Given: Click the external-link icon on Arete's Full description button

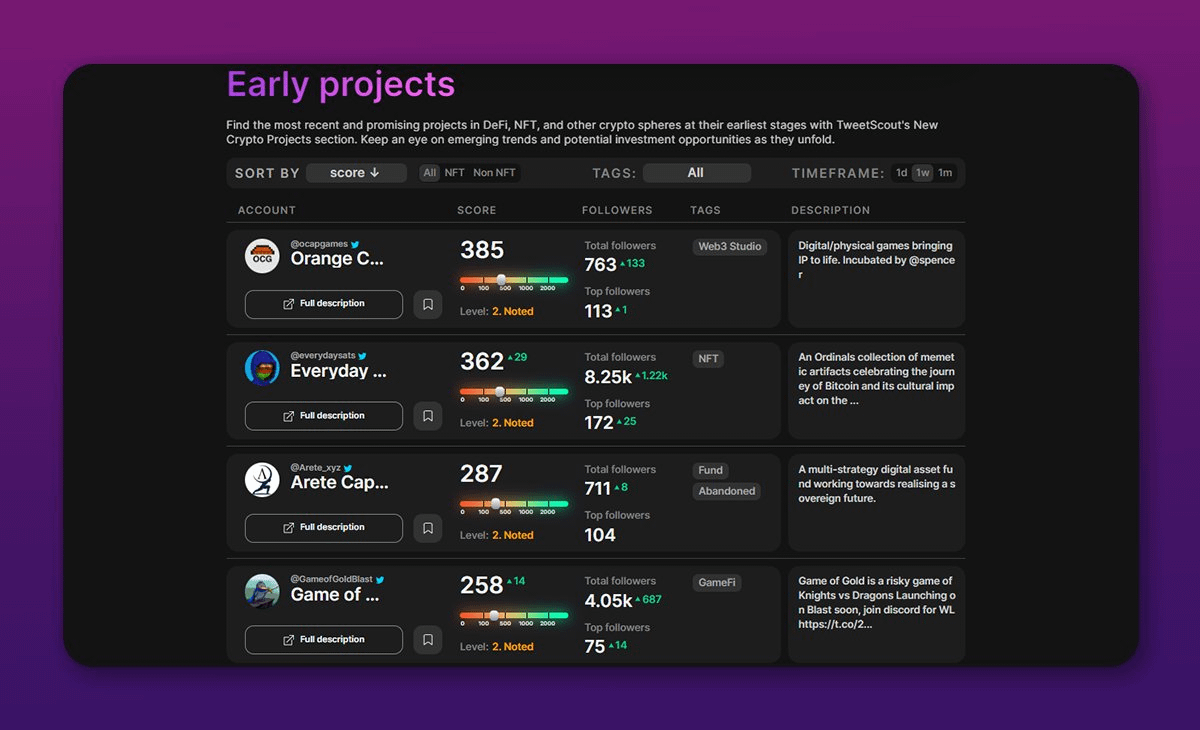Looking at the screenshot, I should tap(286, 527).
